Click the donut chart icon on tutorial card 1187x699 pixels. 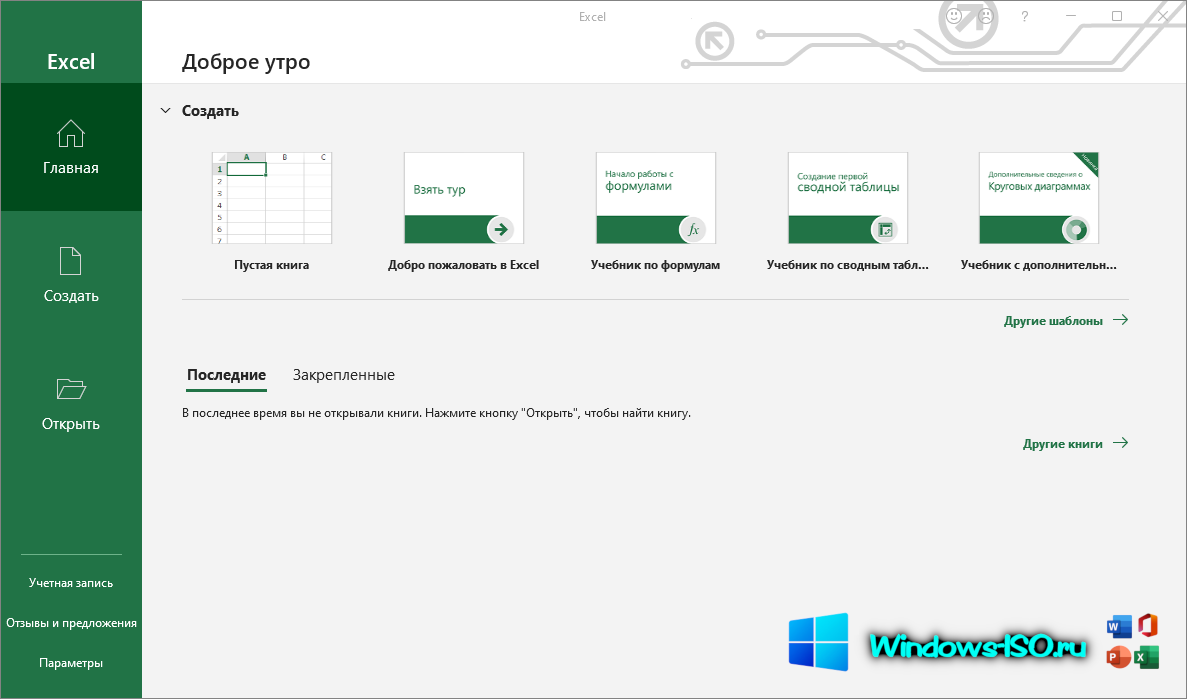[1076, 229]
